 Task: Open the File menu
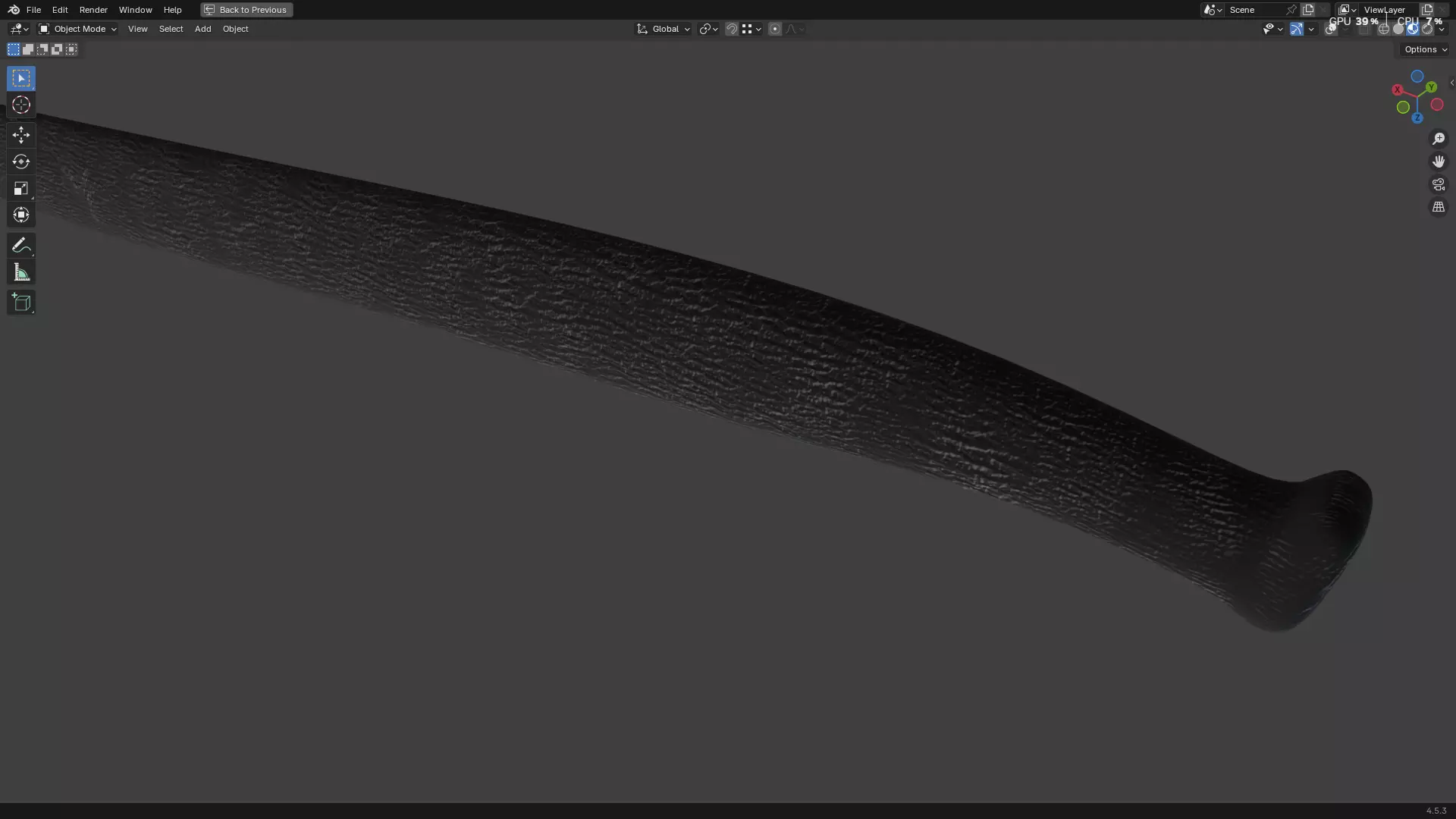tap(33, 10)
